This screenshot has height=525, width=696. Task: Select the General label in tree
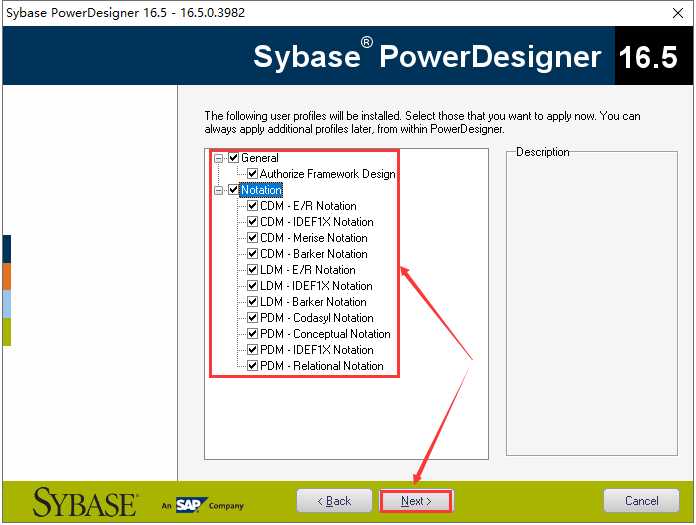(260, 158)
